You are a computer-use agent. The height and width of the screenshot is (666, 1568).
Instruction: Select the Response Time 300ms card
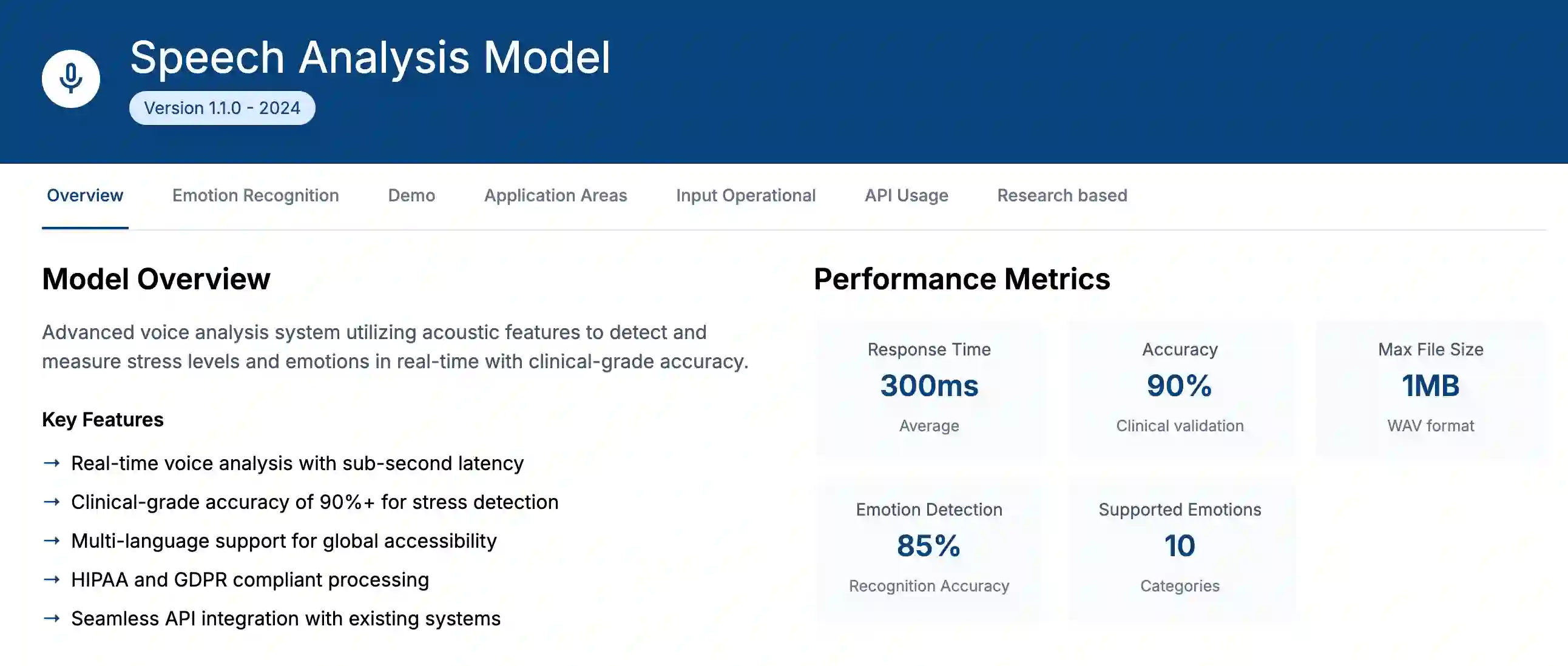point(929,388)
